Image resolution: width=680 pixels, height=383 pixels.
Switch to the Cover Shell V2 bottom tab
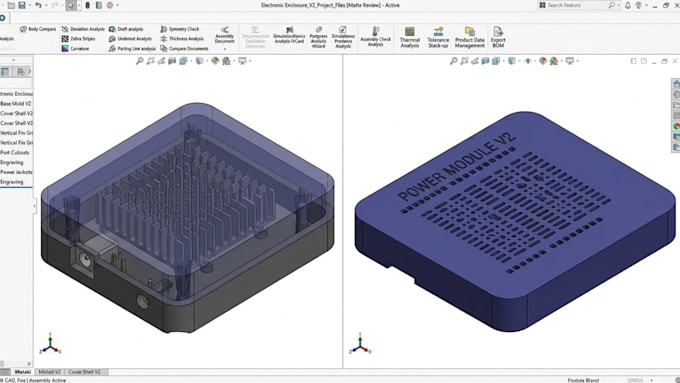pos(85,372)
